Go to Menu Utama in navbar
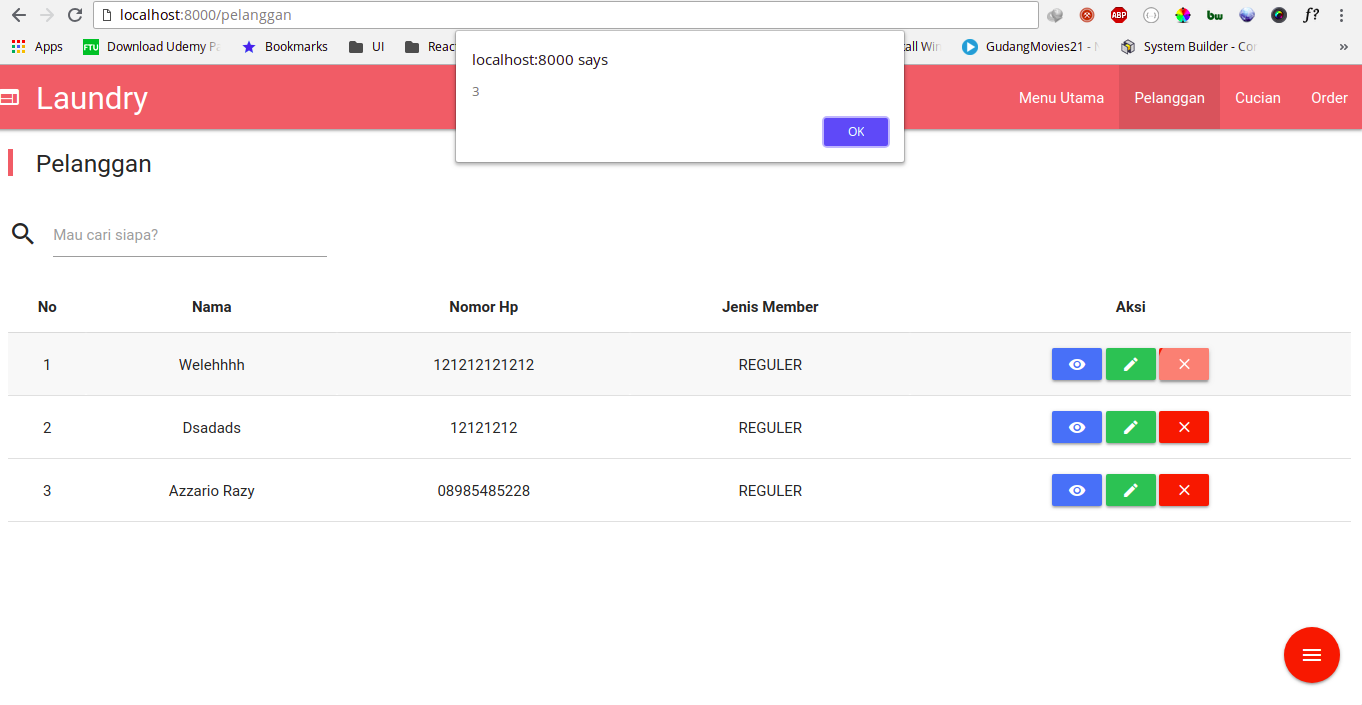This screenshot has width=1362, height=705. pos(1061,98)
